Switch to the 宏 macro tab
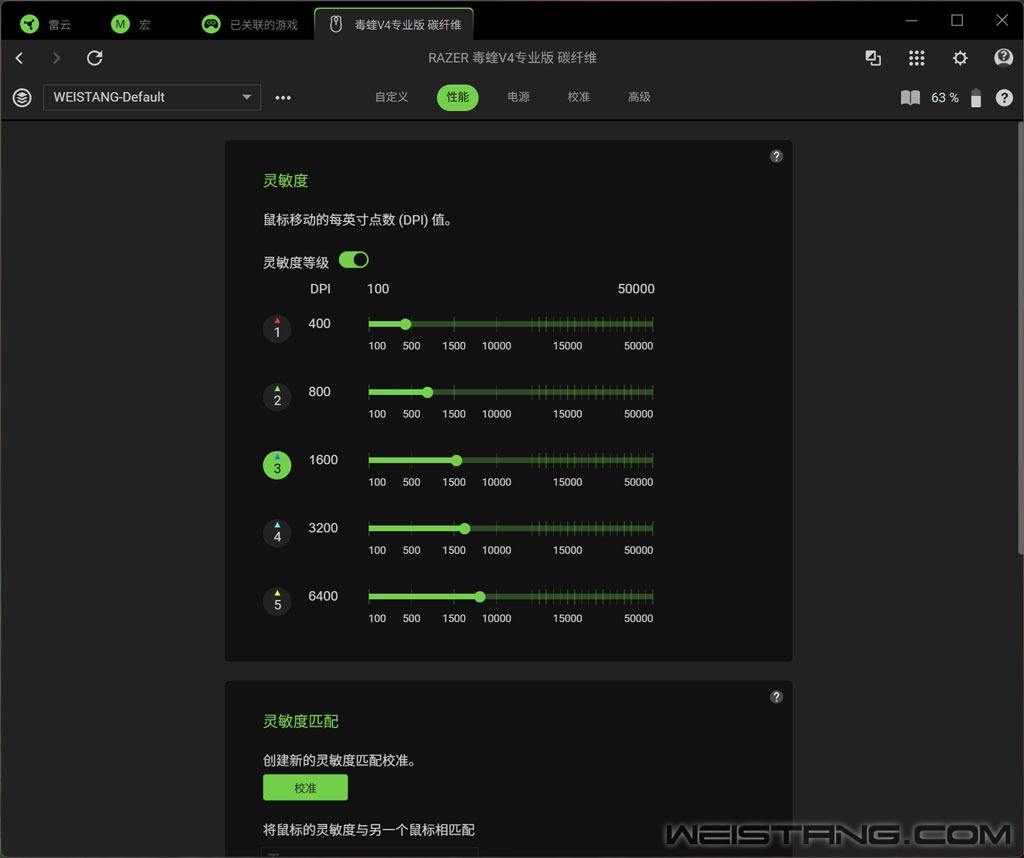1024x858 pixels. pos(131,25)
